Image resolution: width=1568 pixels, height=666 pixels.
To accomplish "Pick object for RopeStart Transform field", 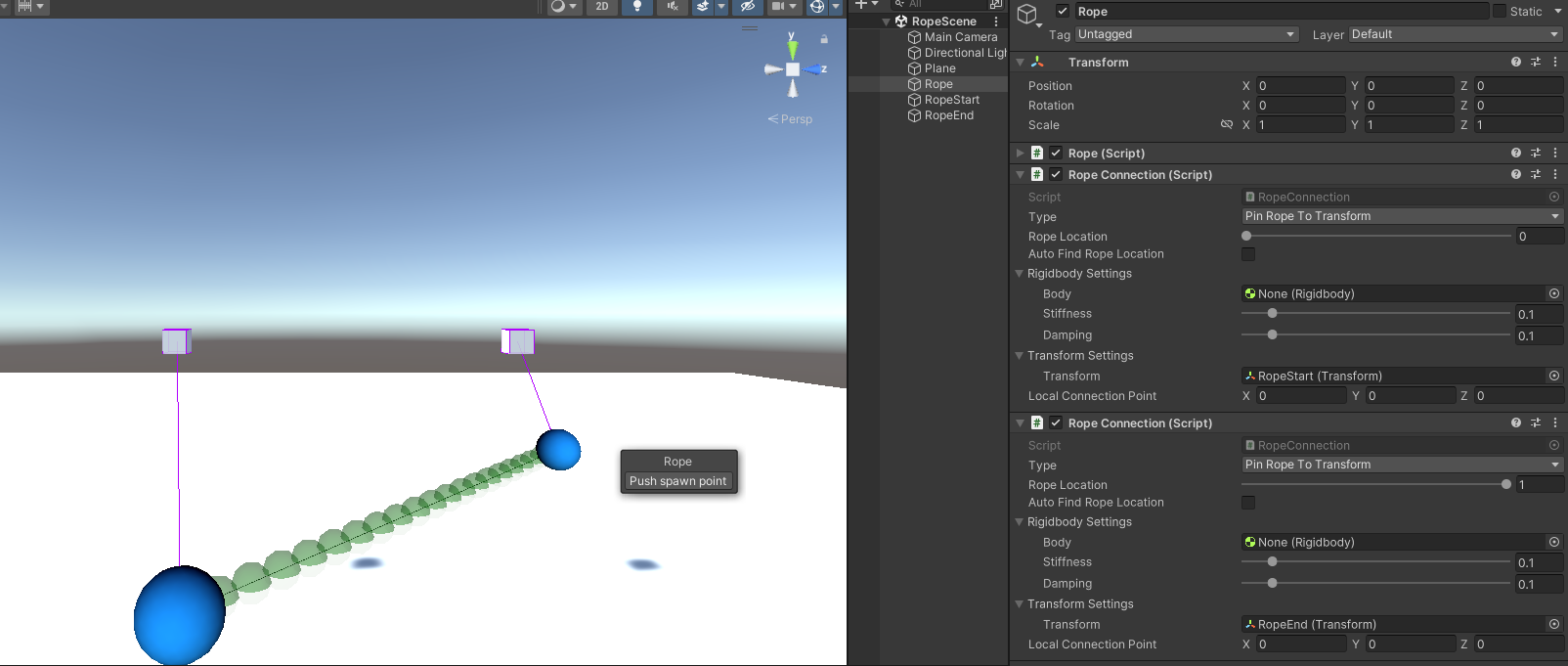I will pos(1554,376).
